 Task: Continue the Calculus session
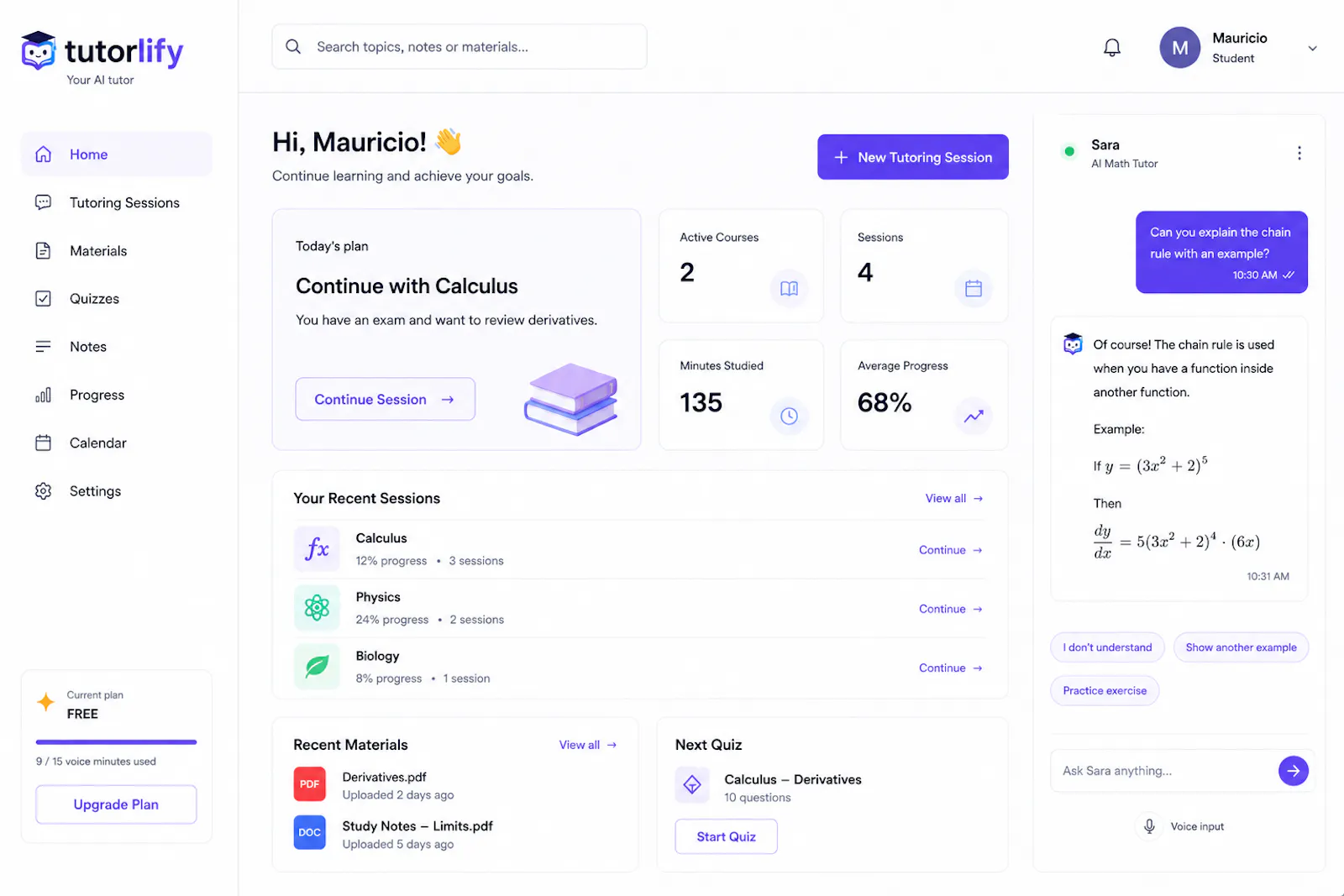(951, 550)
